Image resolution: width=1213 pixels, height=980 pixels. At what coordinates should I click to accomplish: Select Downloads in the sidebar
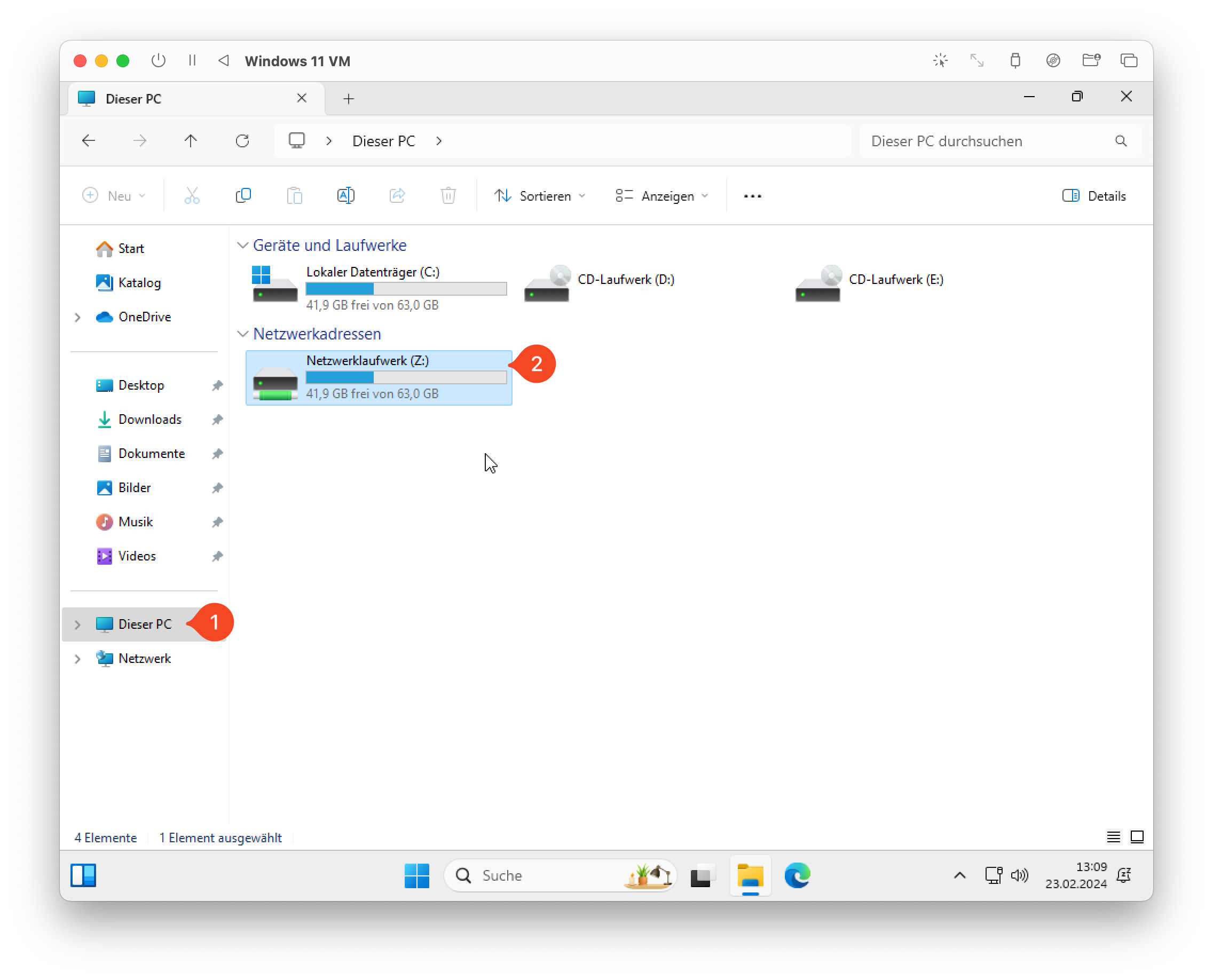pyautogui.click(x=149, y=420)
